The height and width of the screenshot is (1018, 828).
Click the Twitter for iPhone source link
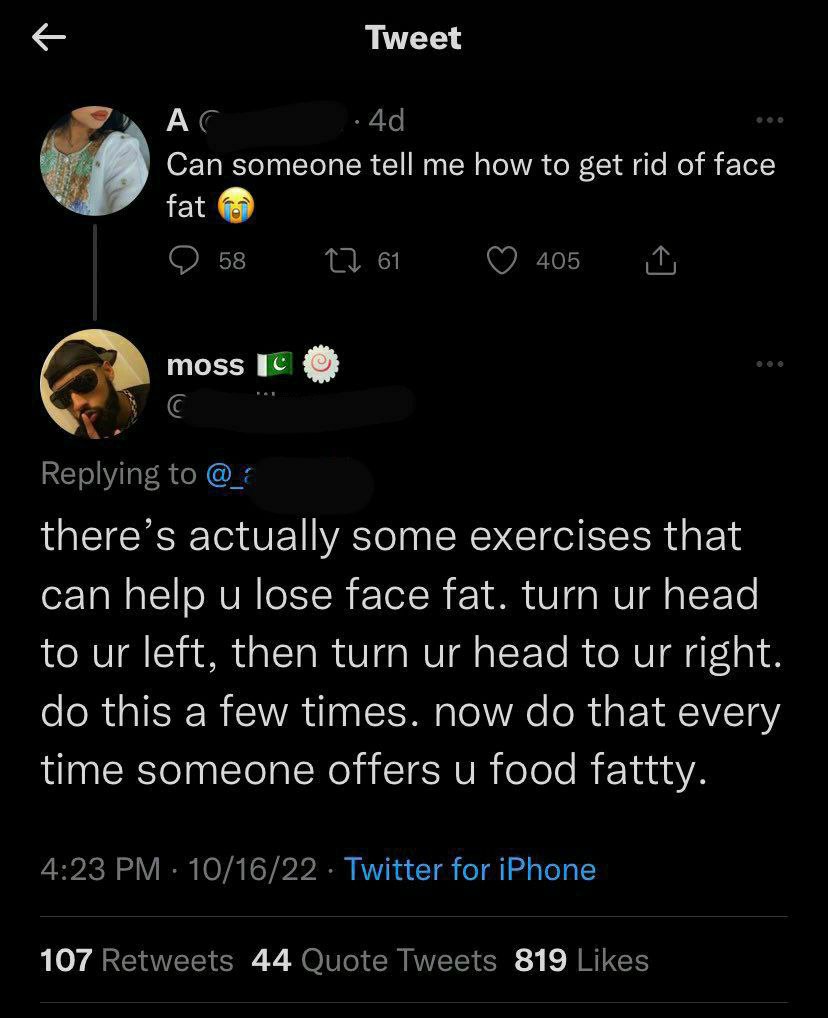tap(470, 869)
